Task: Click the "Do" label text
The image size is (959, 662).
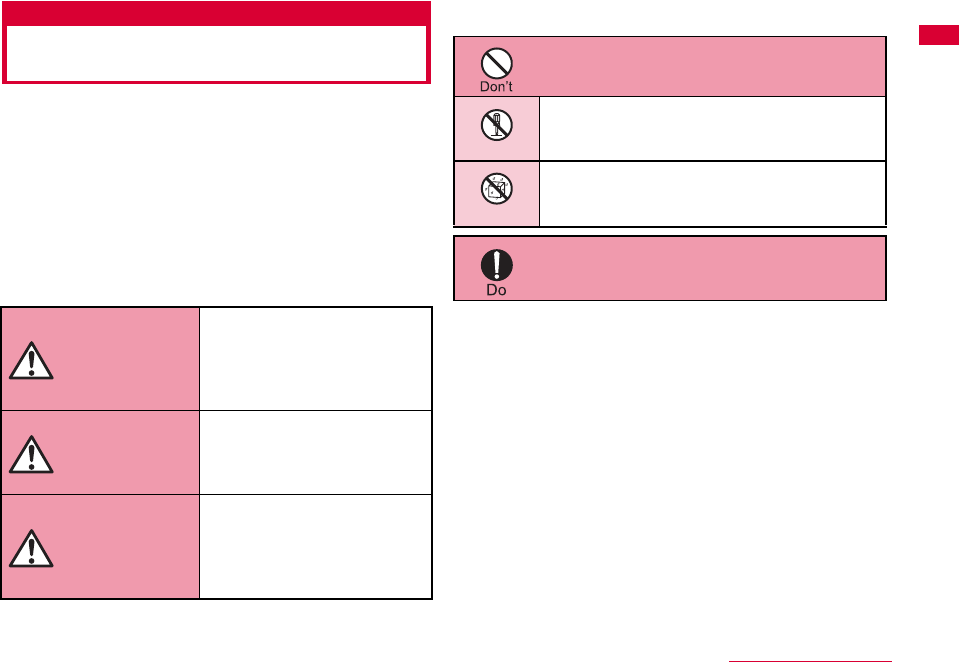Action: (497, 289)
